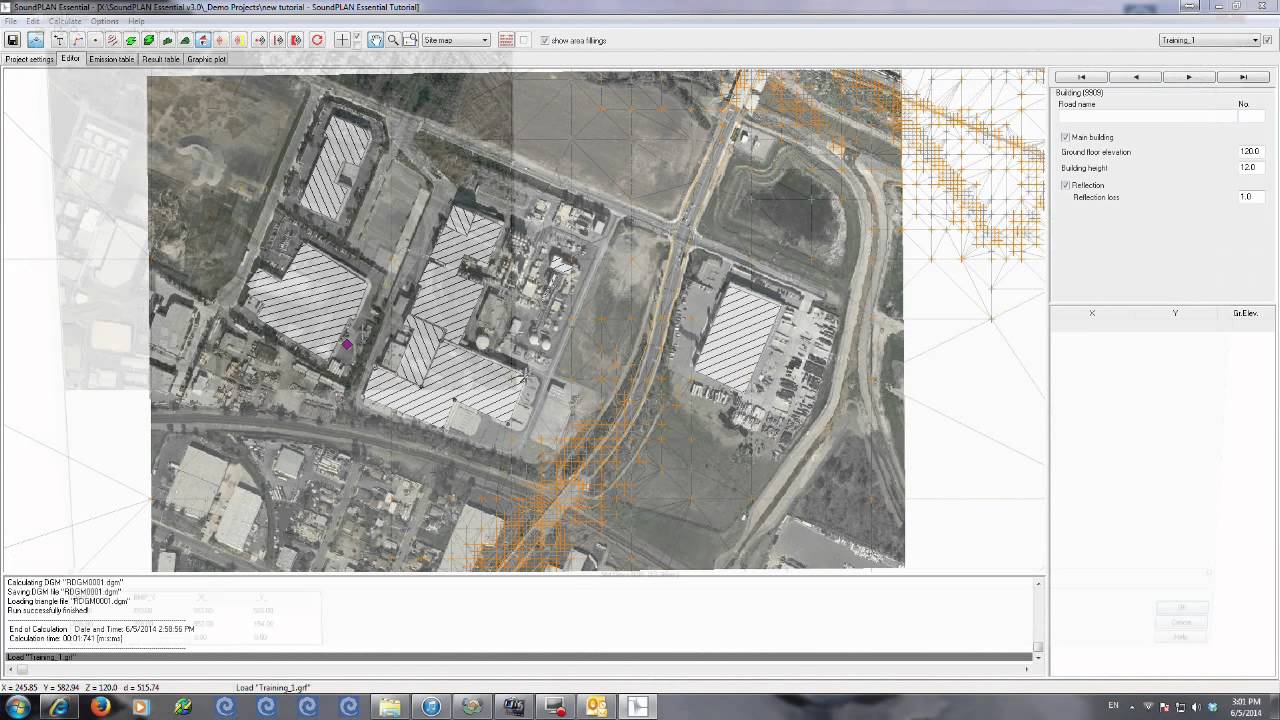
Task: Click the Save floppy disk icon
Action: (13, 40)
